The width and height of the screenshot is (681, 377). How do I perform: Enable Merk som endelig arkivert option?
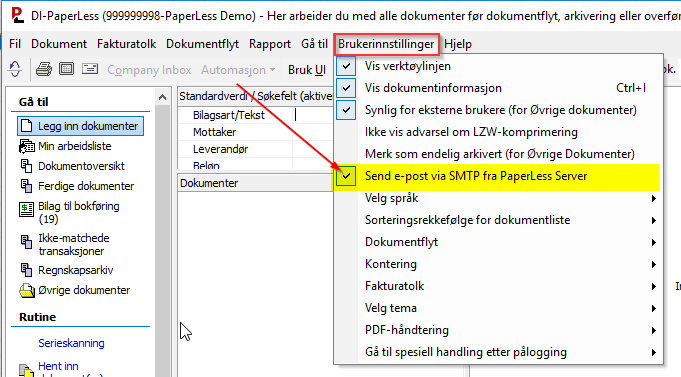click(498, 154)
